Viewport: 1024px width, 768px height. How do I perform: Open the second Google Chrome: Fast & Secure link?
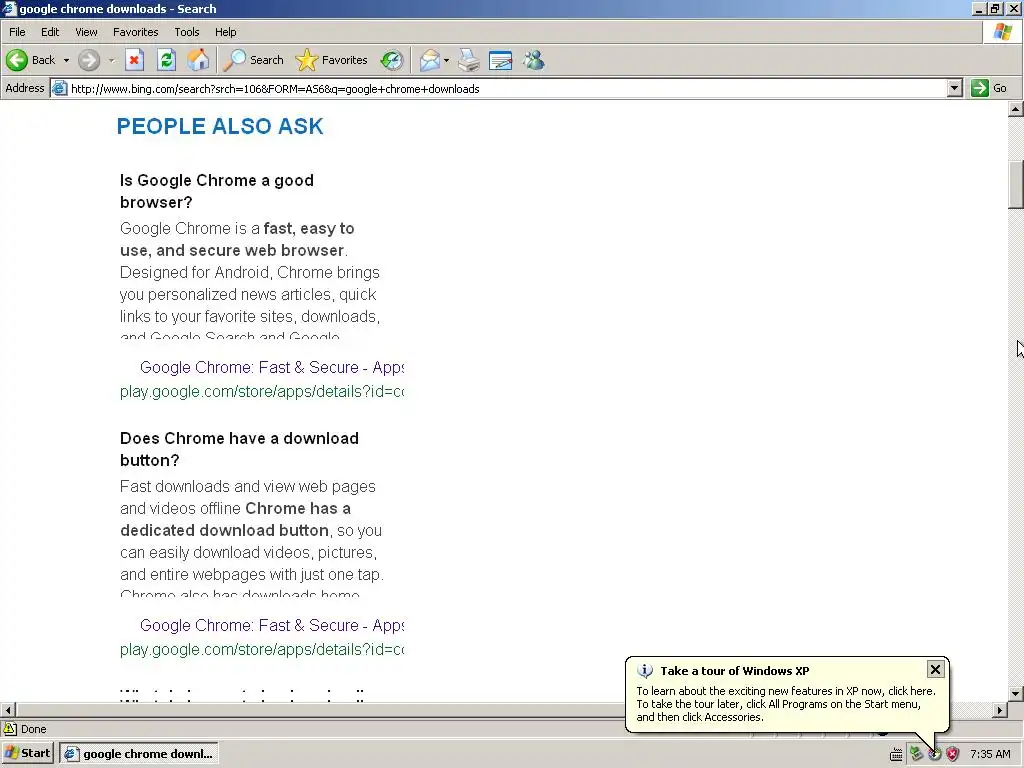pyautogui.click(x=272, y=625)
